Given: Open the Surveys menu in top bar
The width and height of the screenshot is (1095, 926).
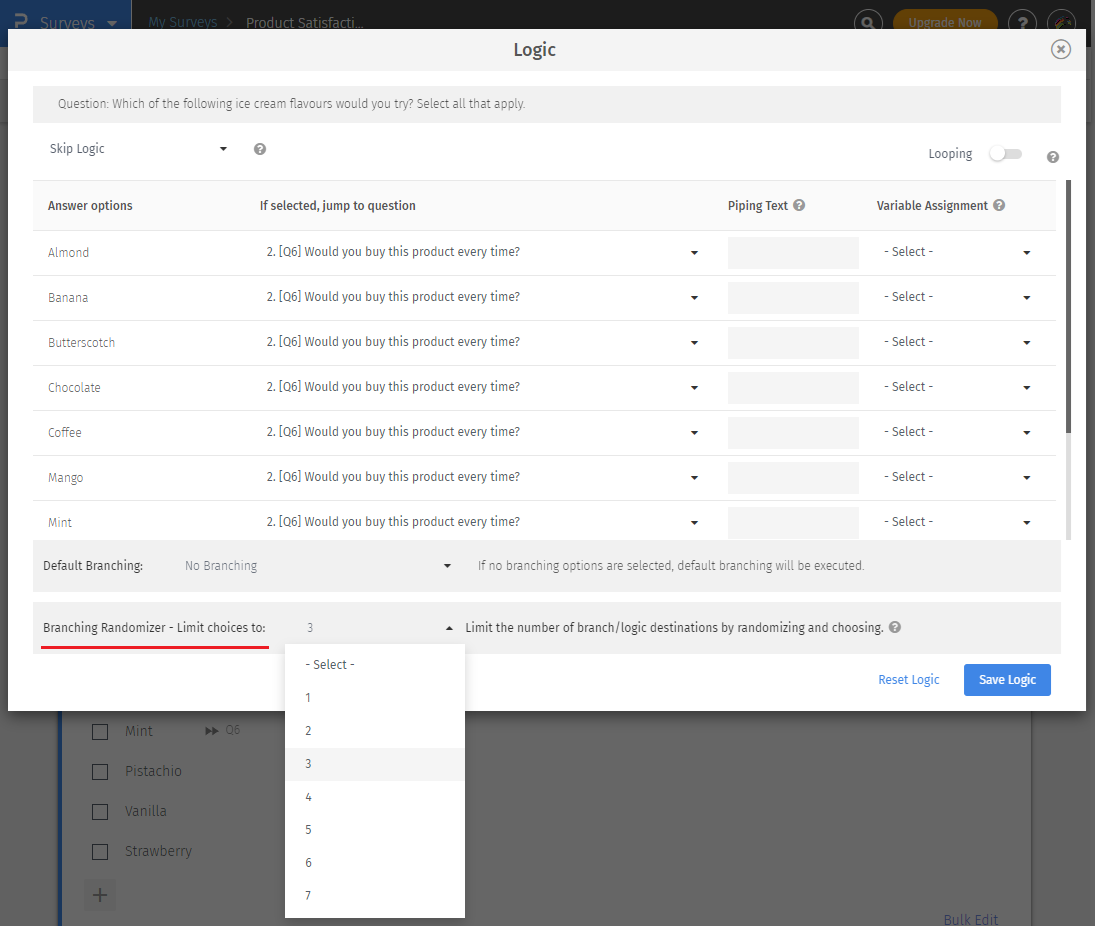Looking at the screenshot, I should [66, 22].
